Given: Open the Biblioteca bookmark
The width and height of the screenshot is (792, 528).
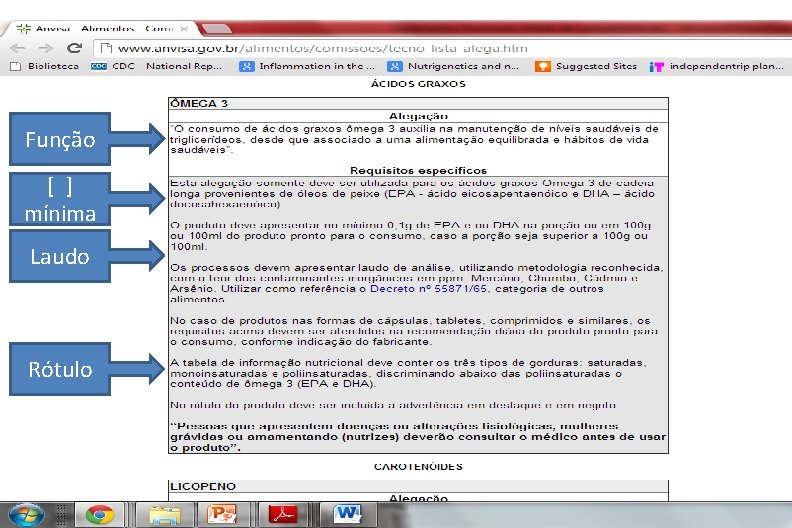Looking at the screenshot, I should click(45, 66).
